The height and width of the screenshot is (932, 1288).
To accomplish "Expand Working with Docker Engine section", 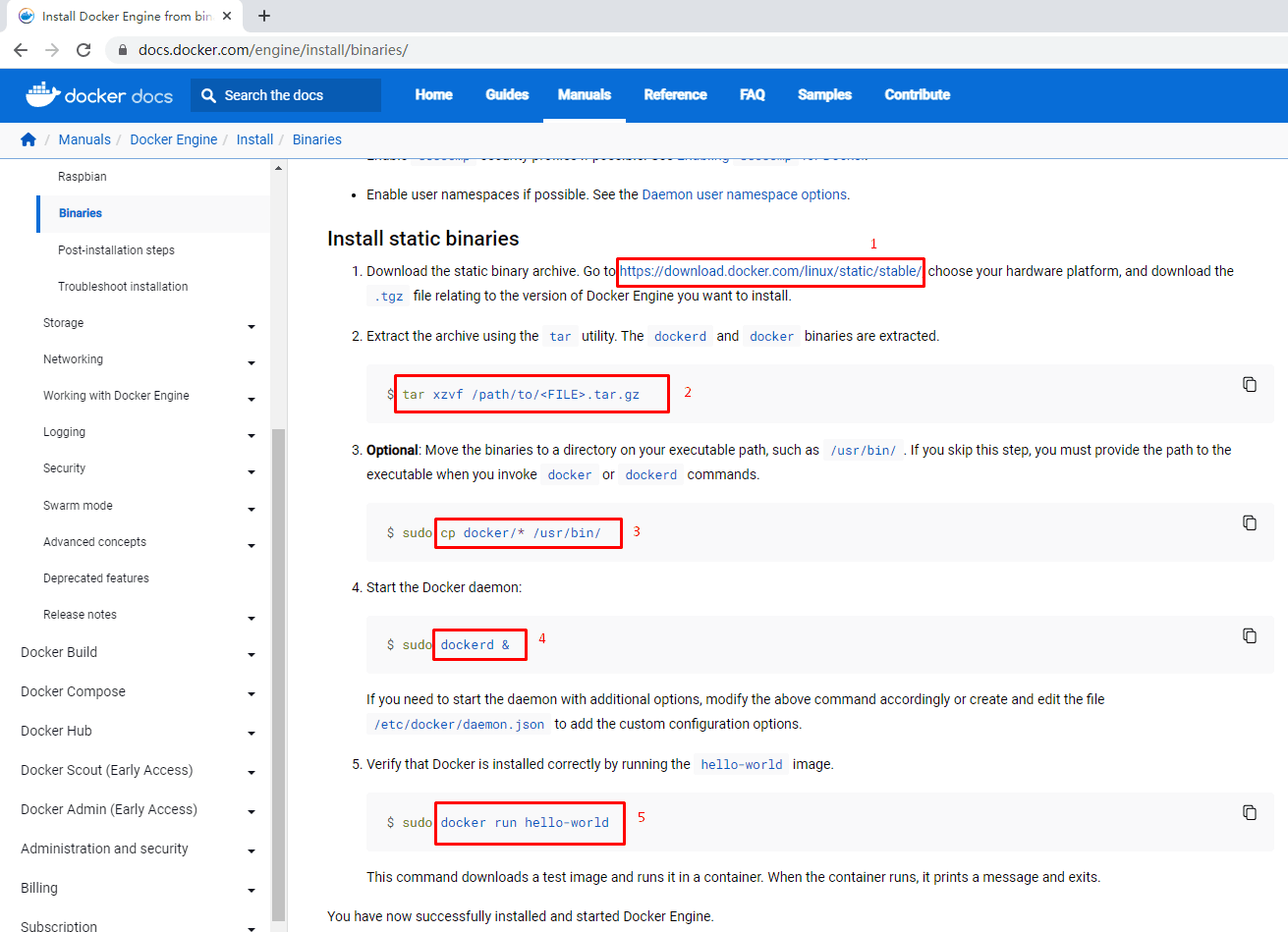I will [x=252, y=399].
